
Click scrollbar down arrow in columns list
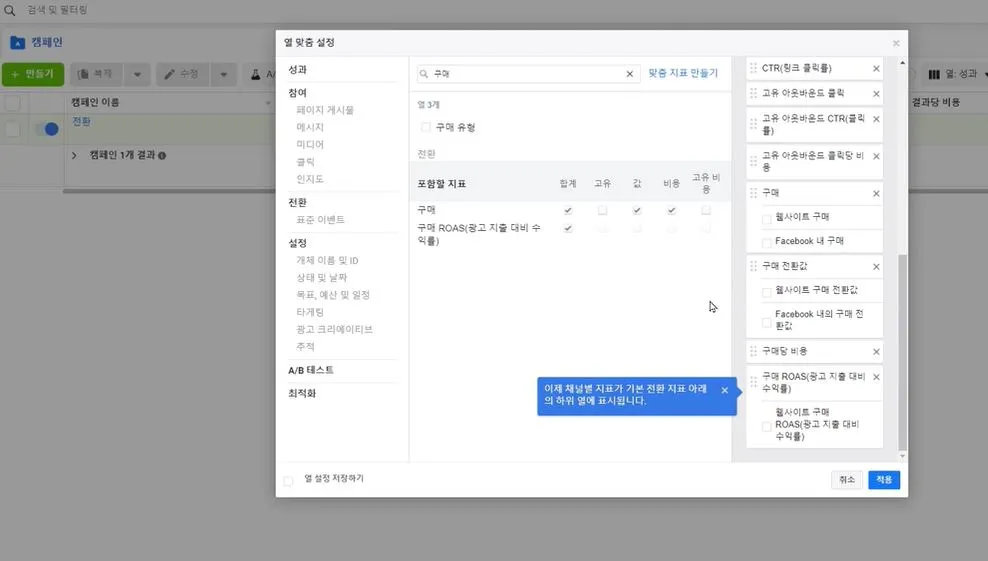coord(902,456)
